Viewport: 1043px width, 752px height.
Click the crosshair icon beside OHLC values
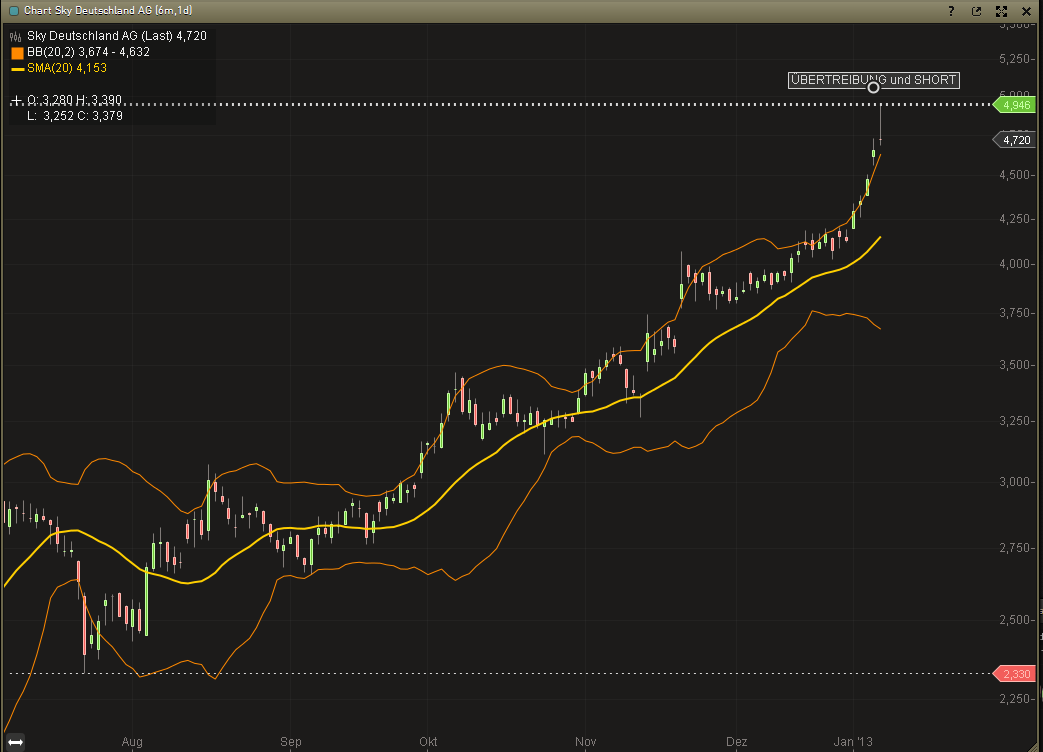pos(16,100)
